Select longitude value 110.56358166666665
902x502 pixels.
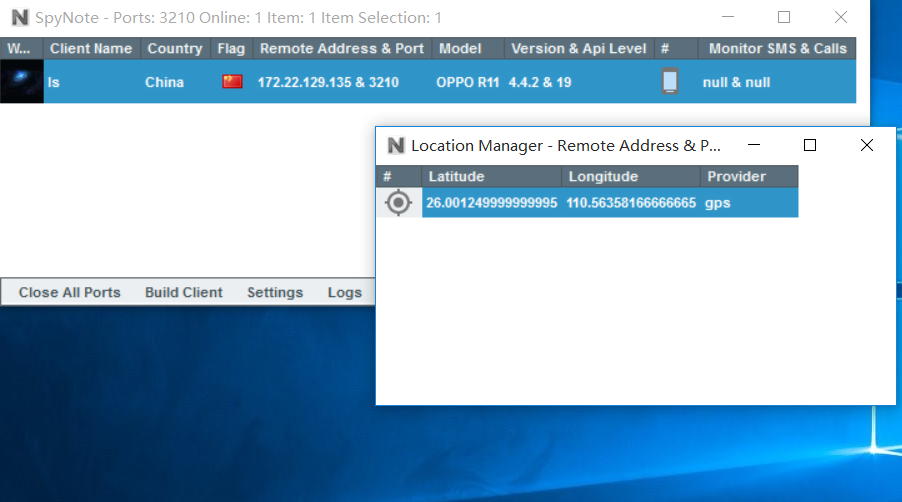click(631, 202)
